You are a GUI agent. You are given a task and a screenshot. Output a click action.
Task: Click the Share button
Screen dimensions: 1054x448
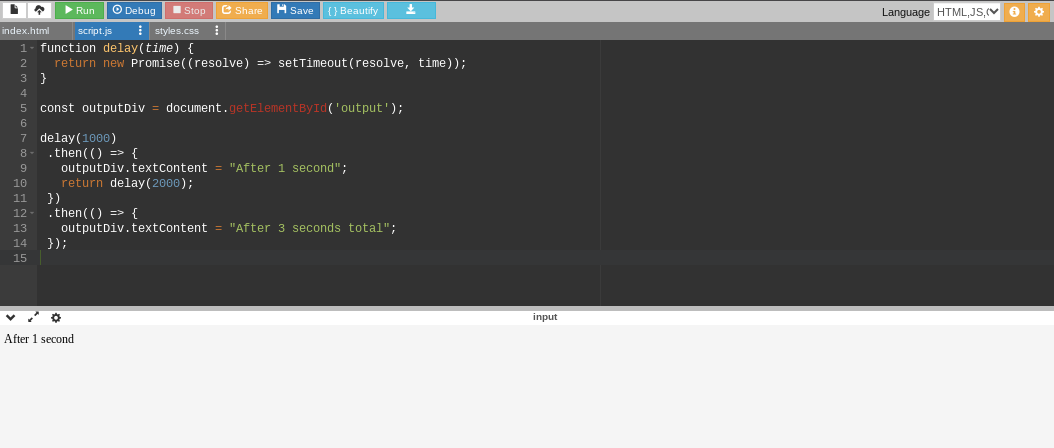click(242, 10)
